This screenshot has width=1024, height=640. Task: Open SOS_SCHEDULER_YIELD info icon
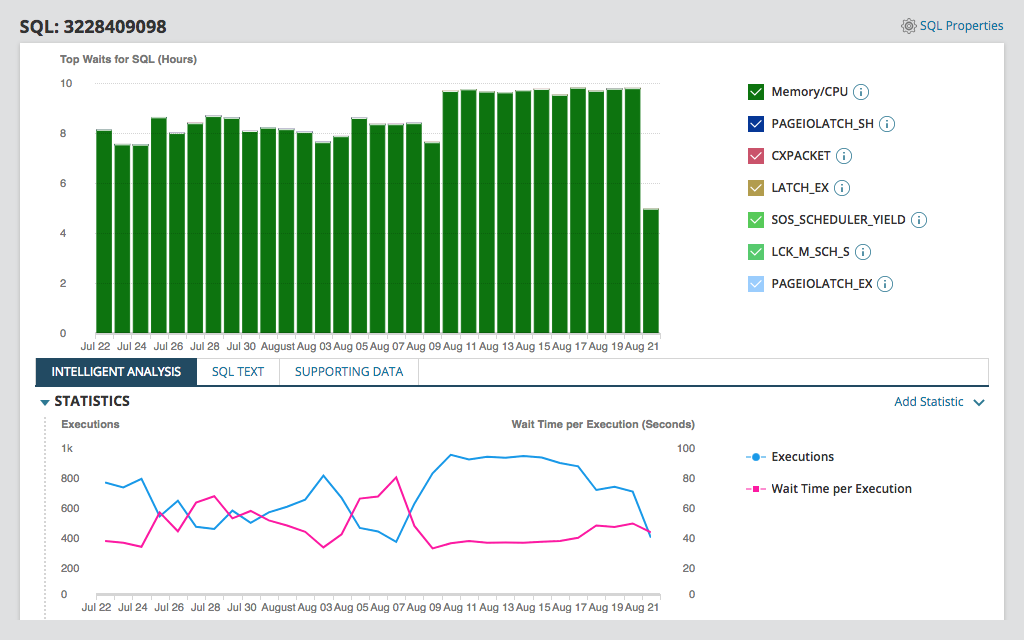click(x=919, y=220)
